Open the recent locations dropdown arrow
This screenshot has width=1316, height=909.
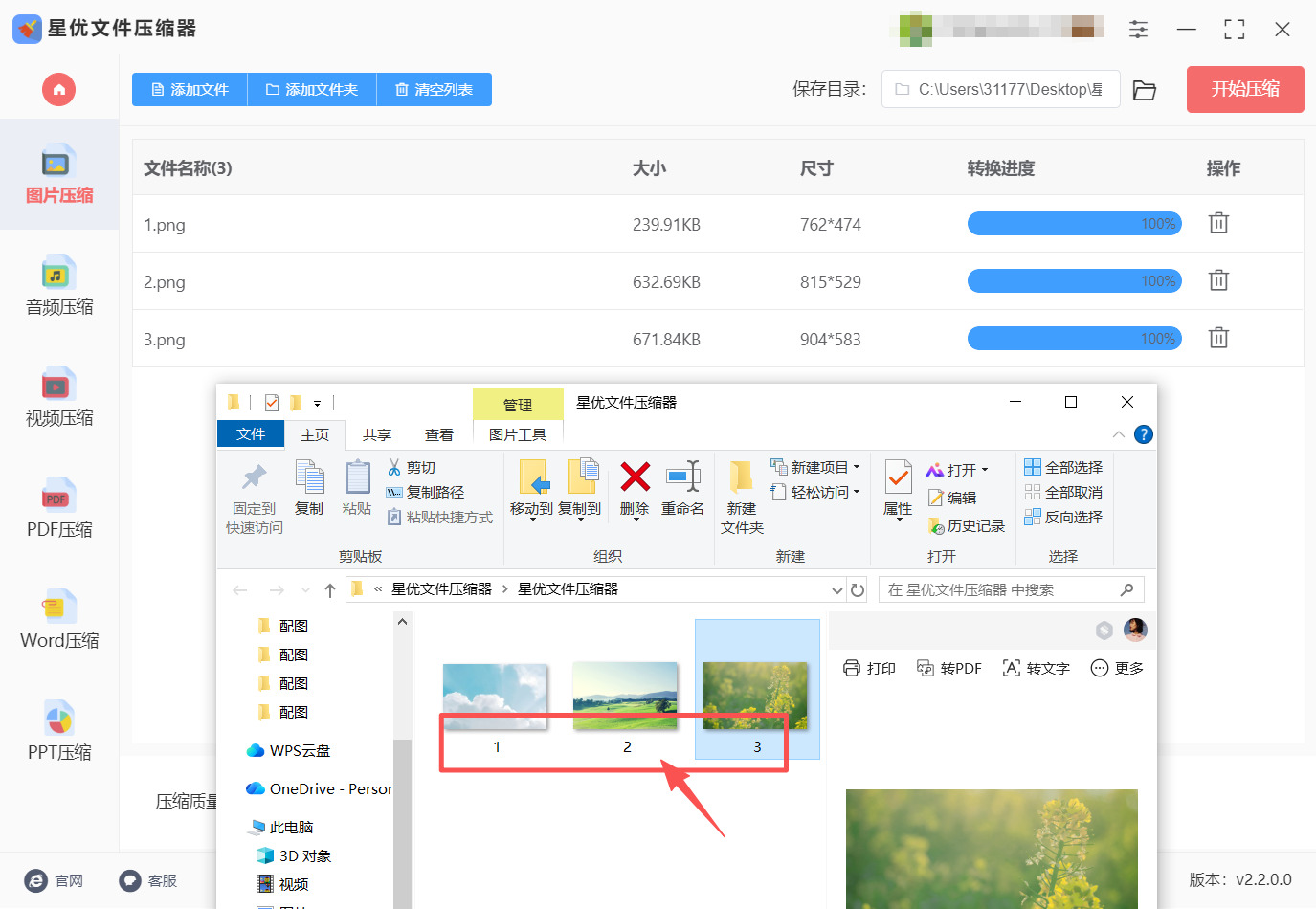tap(305, 590)
